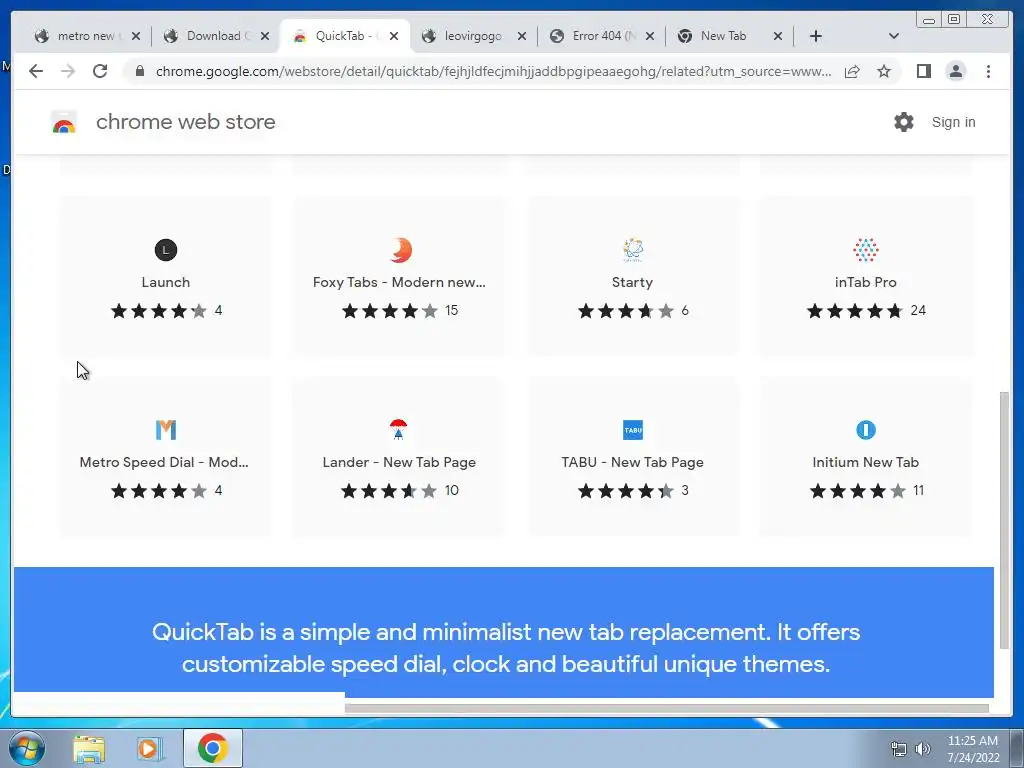Open the volume speaker tray icon
Image resolution: width=1024 pixels, height=768 pixels.
923,749
